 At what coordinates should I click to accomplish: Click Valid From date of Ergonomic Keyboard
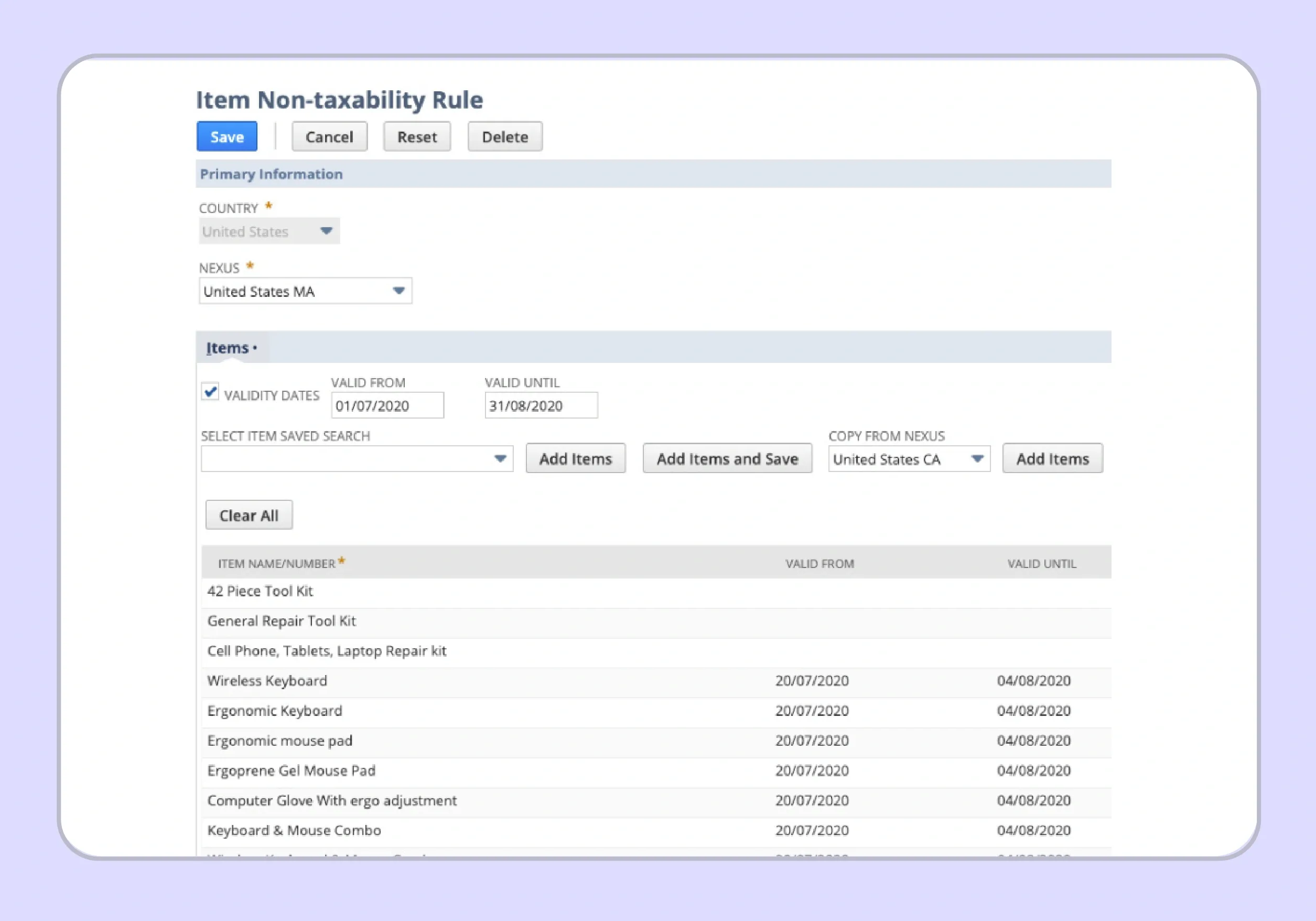[x=812, y=711]
